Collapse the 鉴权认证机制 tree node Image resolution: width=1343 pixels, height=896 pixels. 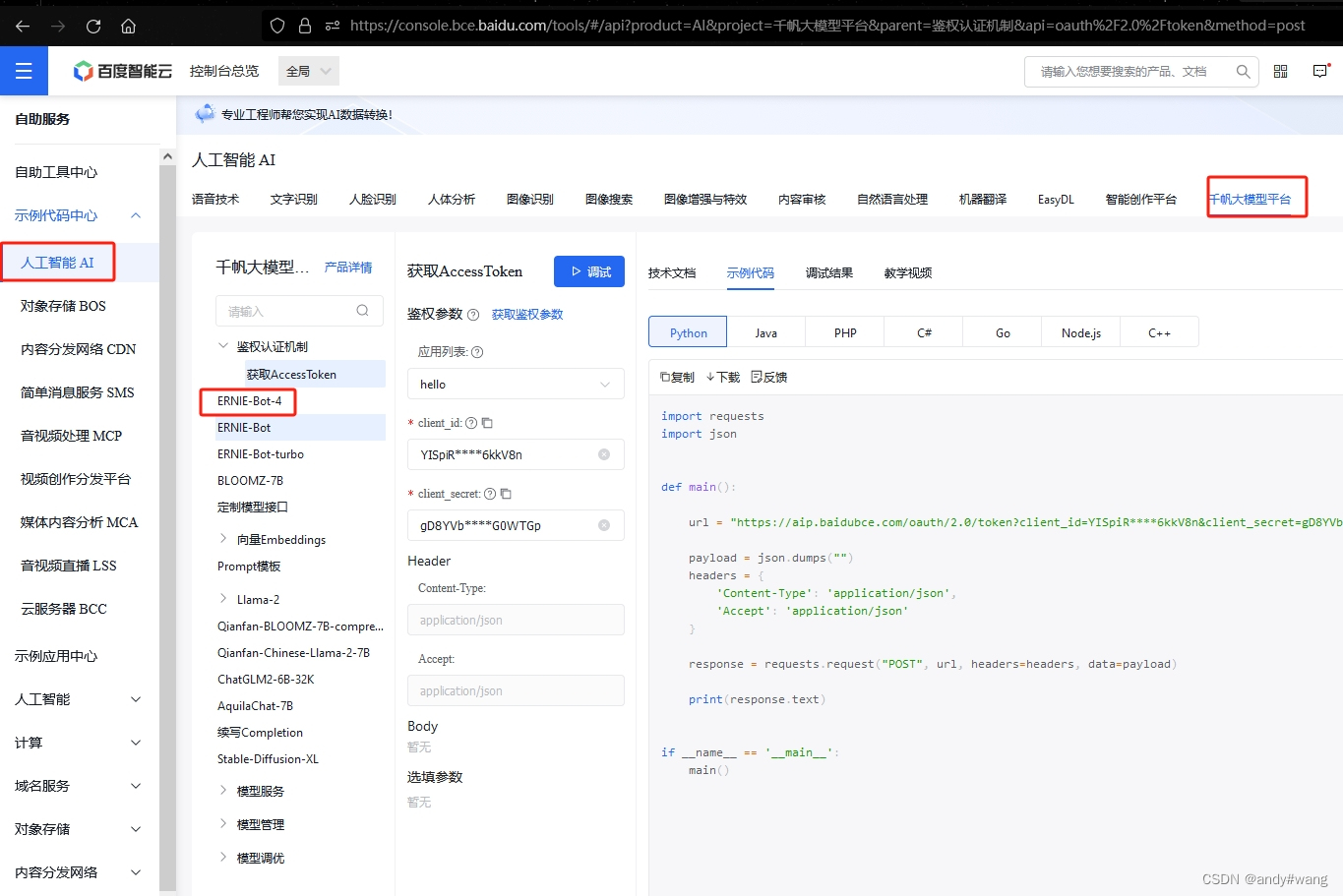(223, 346)
